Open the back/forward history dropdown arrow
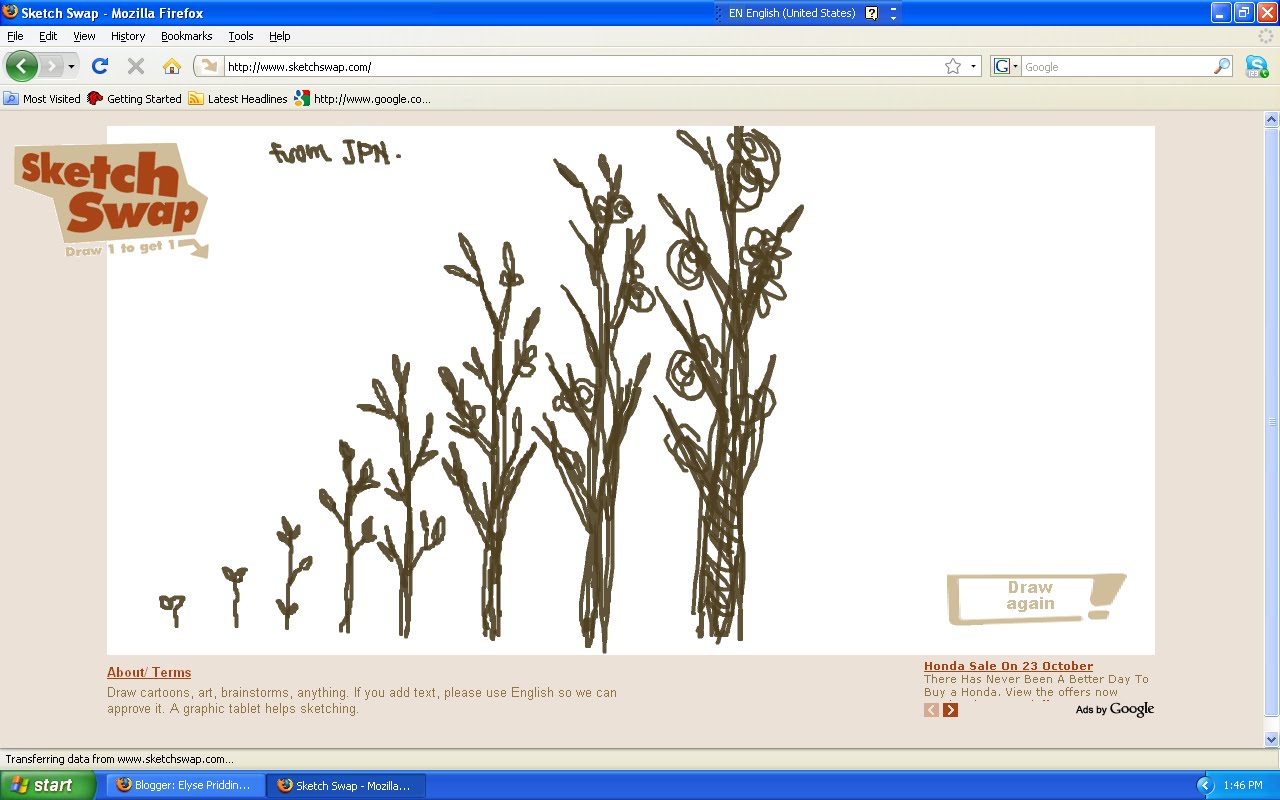 click(71, 67)
